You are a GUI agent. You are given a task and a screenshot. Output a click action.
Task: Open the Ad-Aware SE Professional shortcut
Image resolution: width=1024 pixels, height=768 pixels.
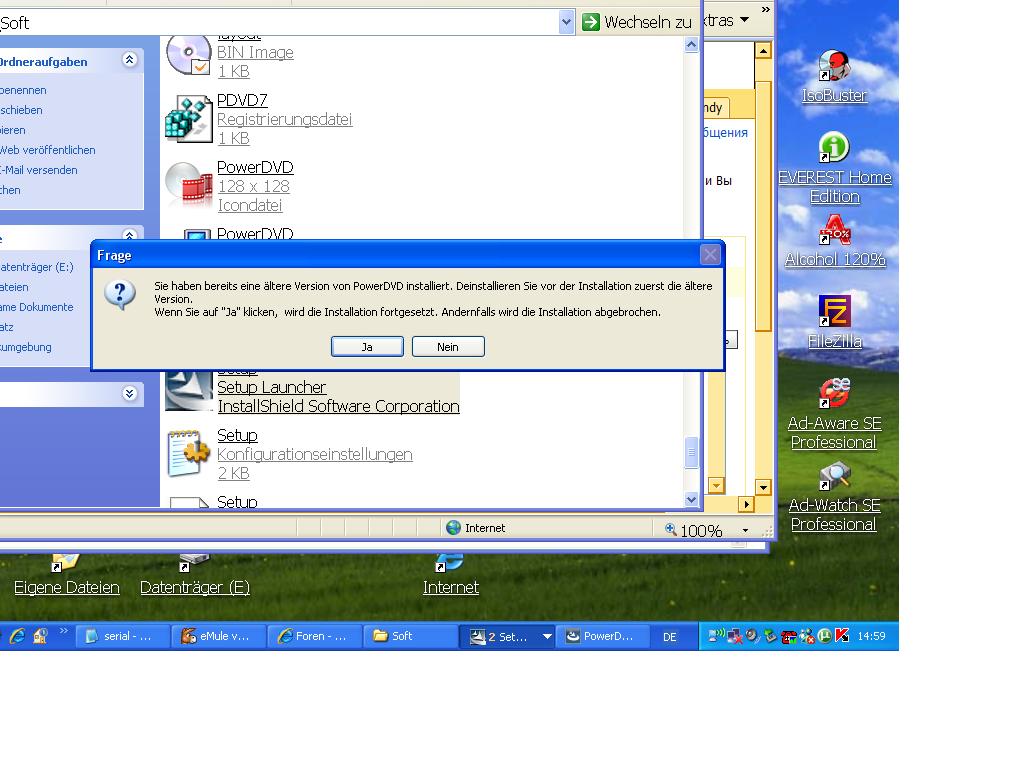coord(835,413)
